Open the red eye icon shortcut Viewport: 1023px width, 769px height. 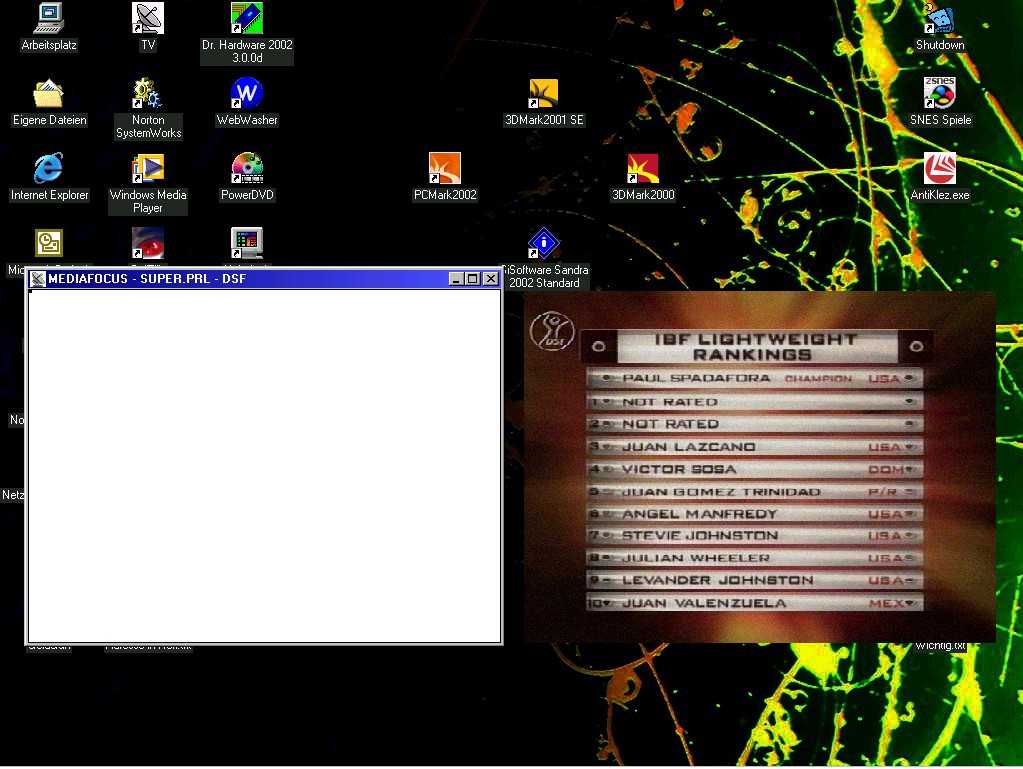pos(147,243)
